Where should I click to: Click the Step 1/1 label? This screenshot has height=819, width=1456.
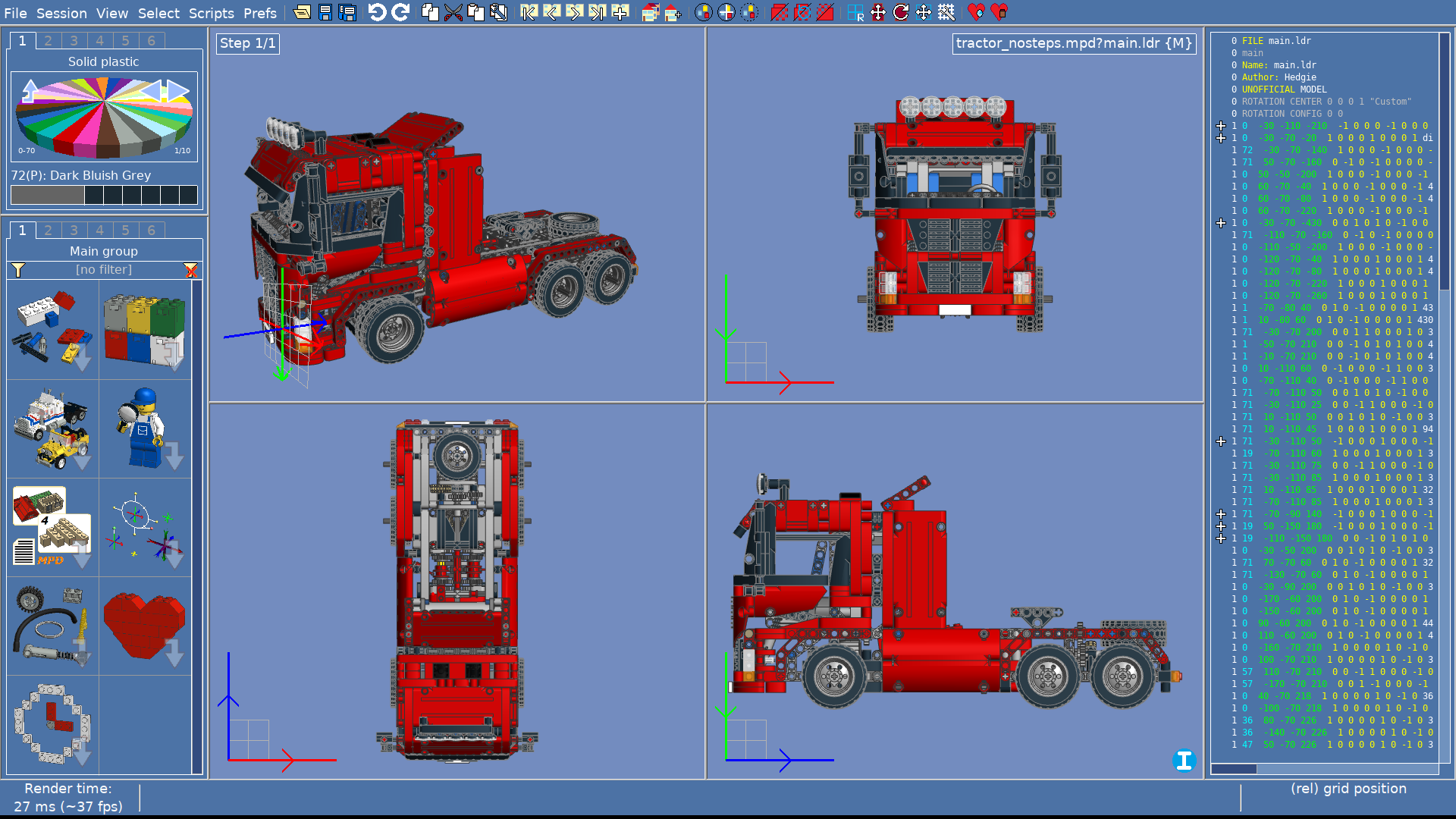[248, 43]
